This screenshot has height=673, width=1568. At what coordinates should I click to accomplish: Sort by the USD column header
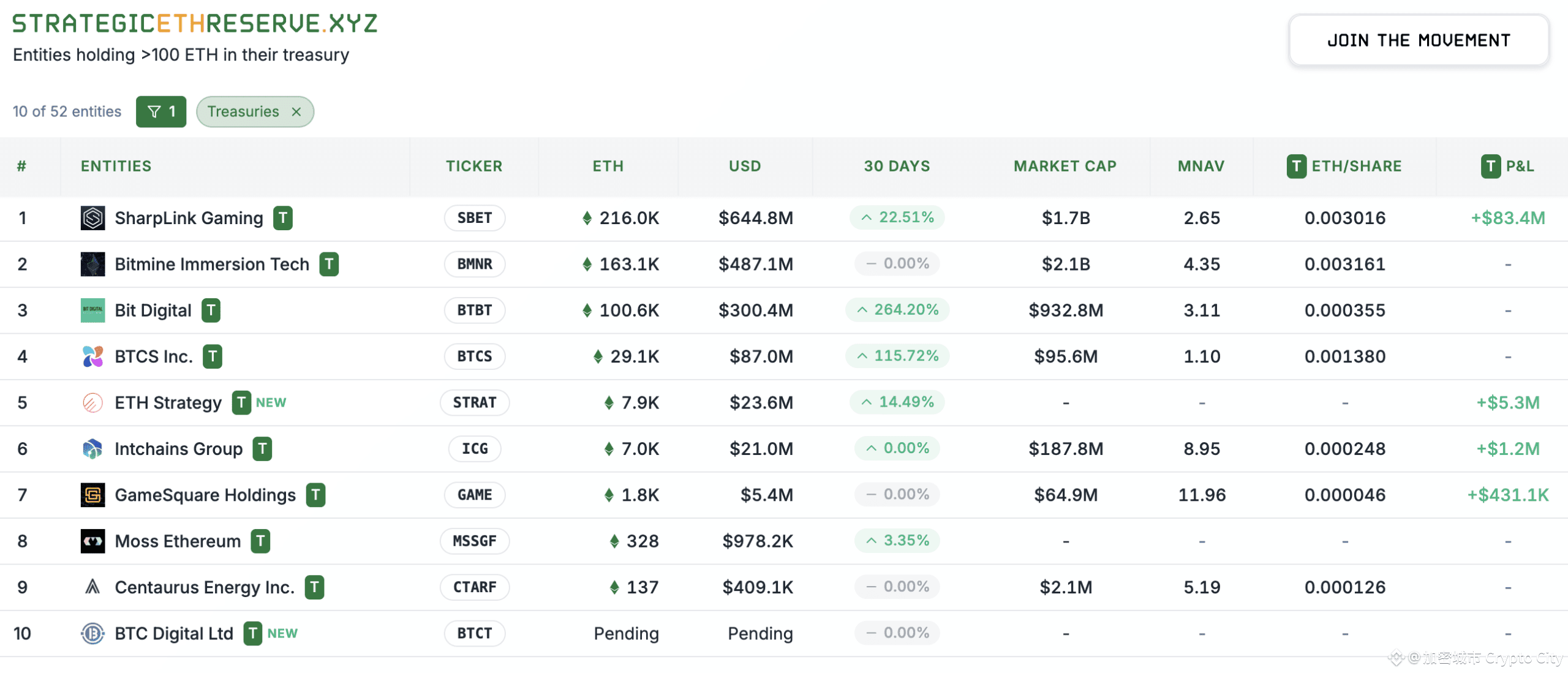pyautogui.click(x=745, y=166)
